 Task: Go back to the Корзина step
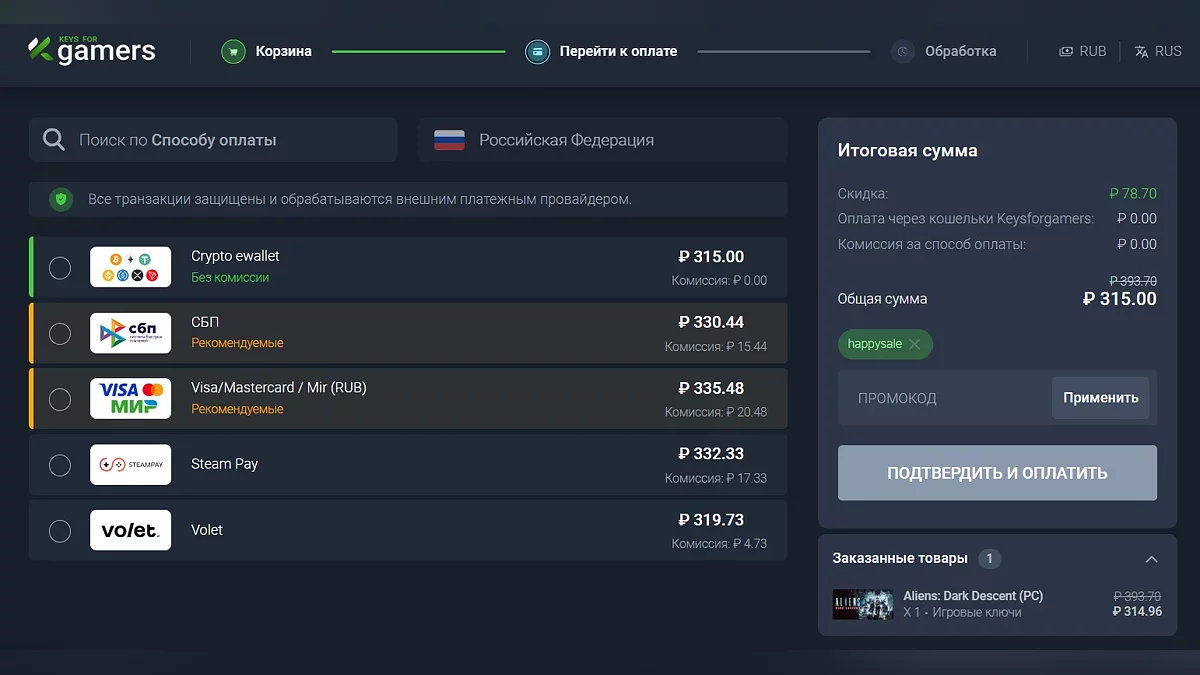point(283,51)
